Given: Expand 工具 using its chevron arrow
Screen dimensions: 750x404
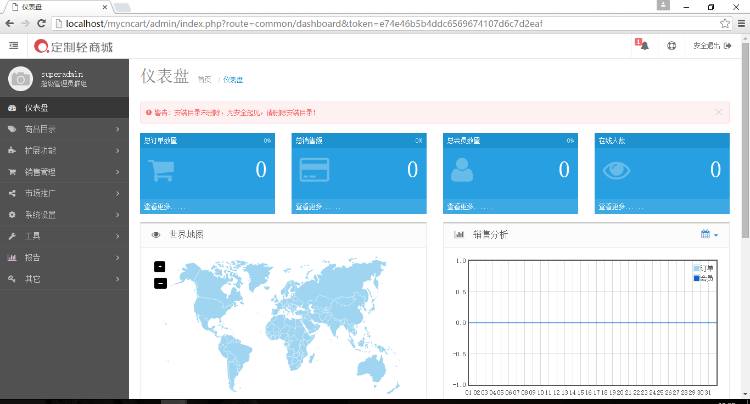Looking at the screenshot, I should (118, 236).
